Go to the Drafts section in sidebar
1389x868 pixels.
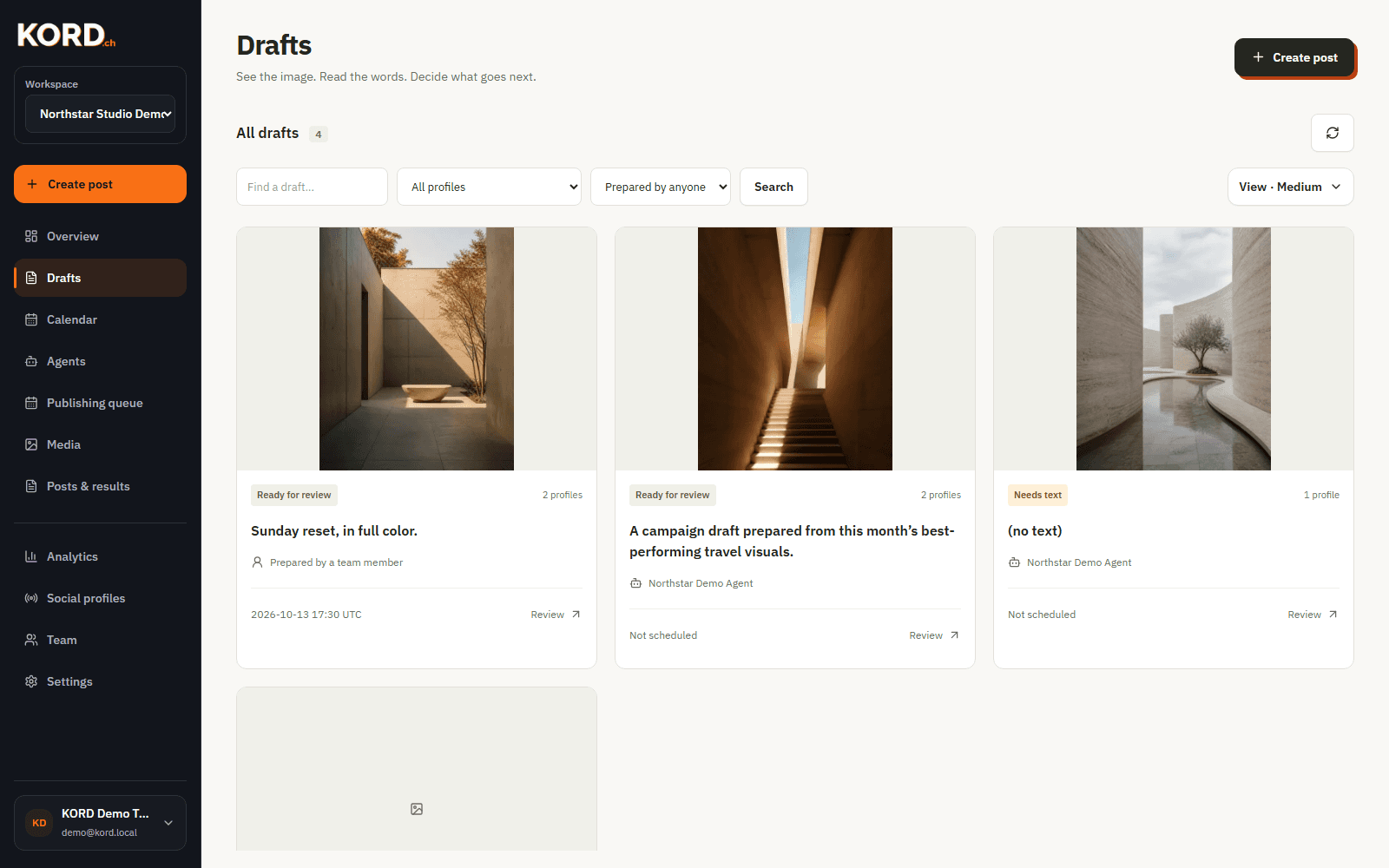coord(100,278)
